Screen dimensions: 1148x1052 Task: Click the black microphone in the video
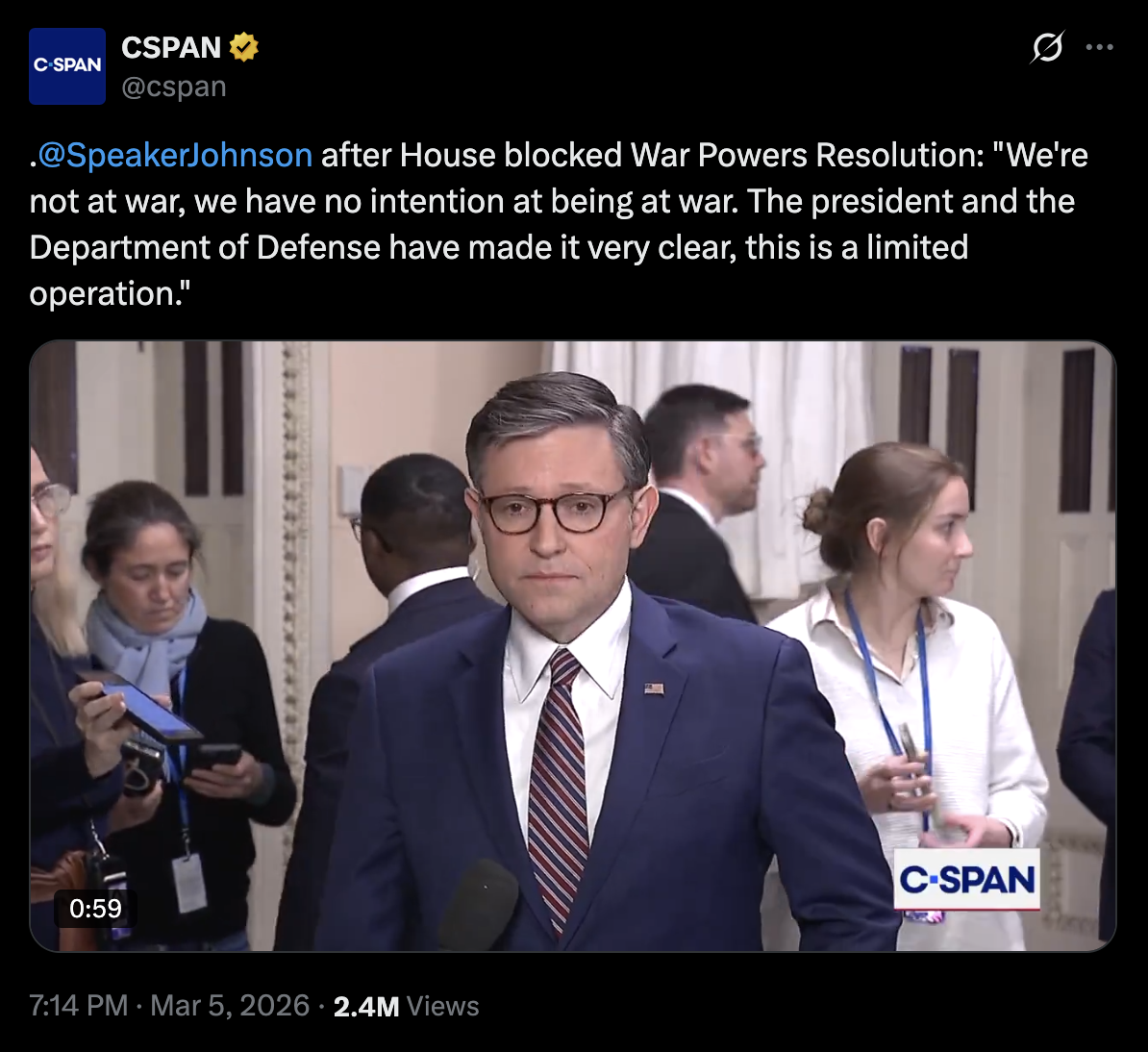(480, 904)
